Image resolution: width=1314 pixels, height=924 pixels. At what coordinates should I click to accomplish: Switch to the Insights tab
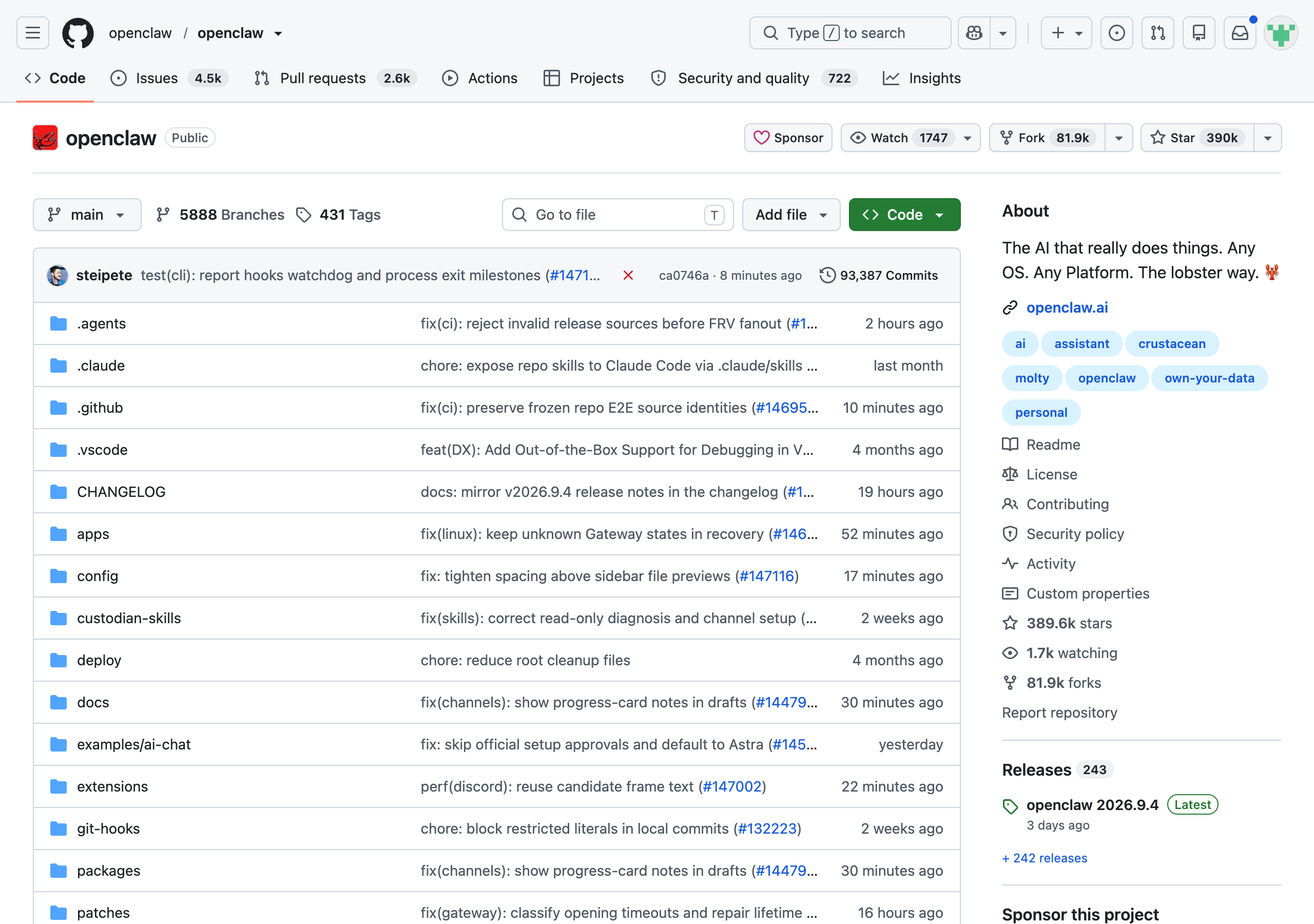pos(921,79)
